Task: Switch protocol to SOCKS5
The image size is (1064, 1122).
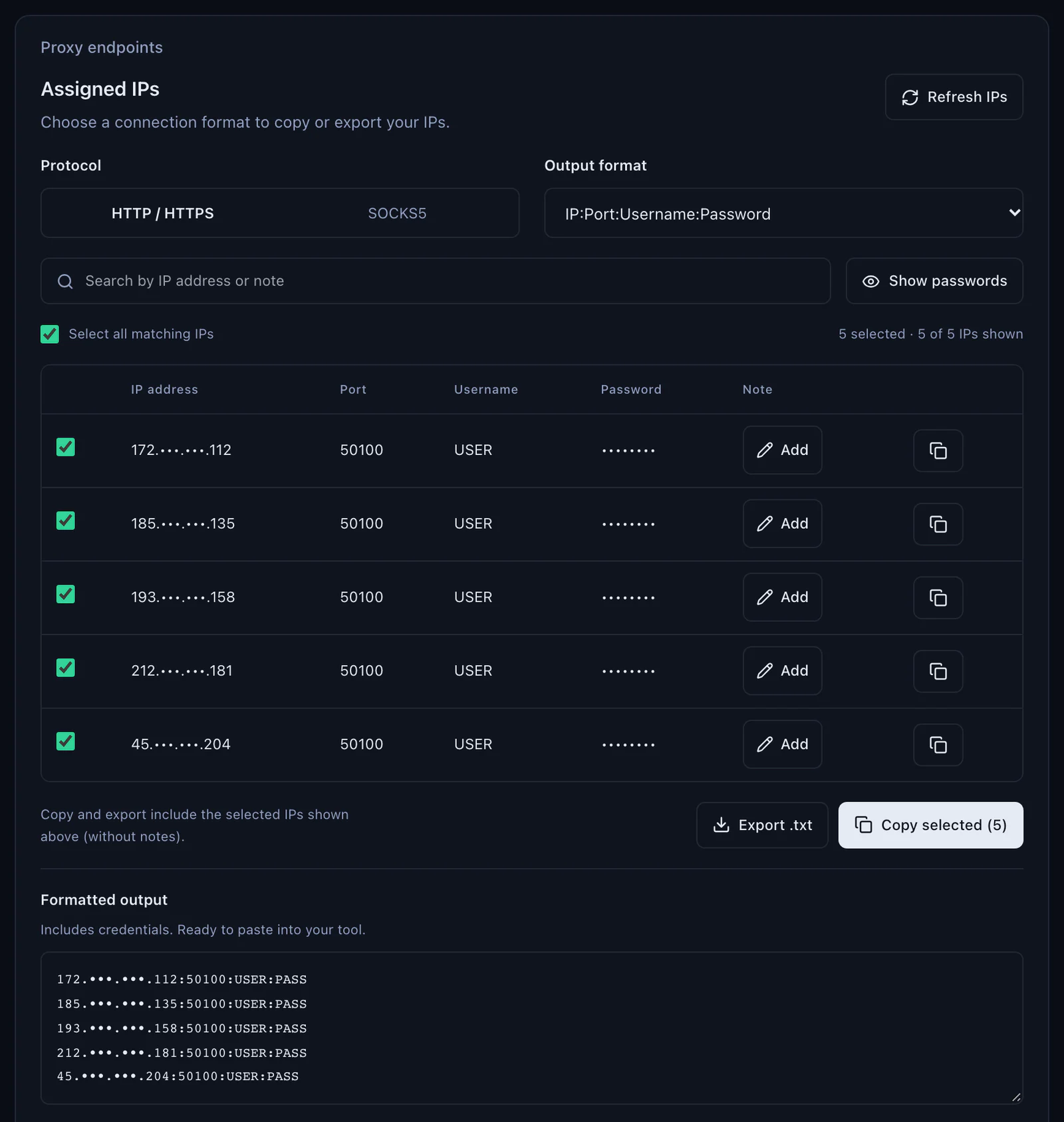Action: pos(397,213)
